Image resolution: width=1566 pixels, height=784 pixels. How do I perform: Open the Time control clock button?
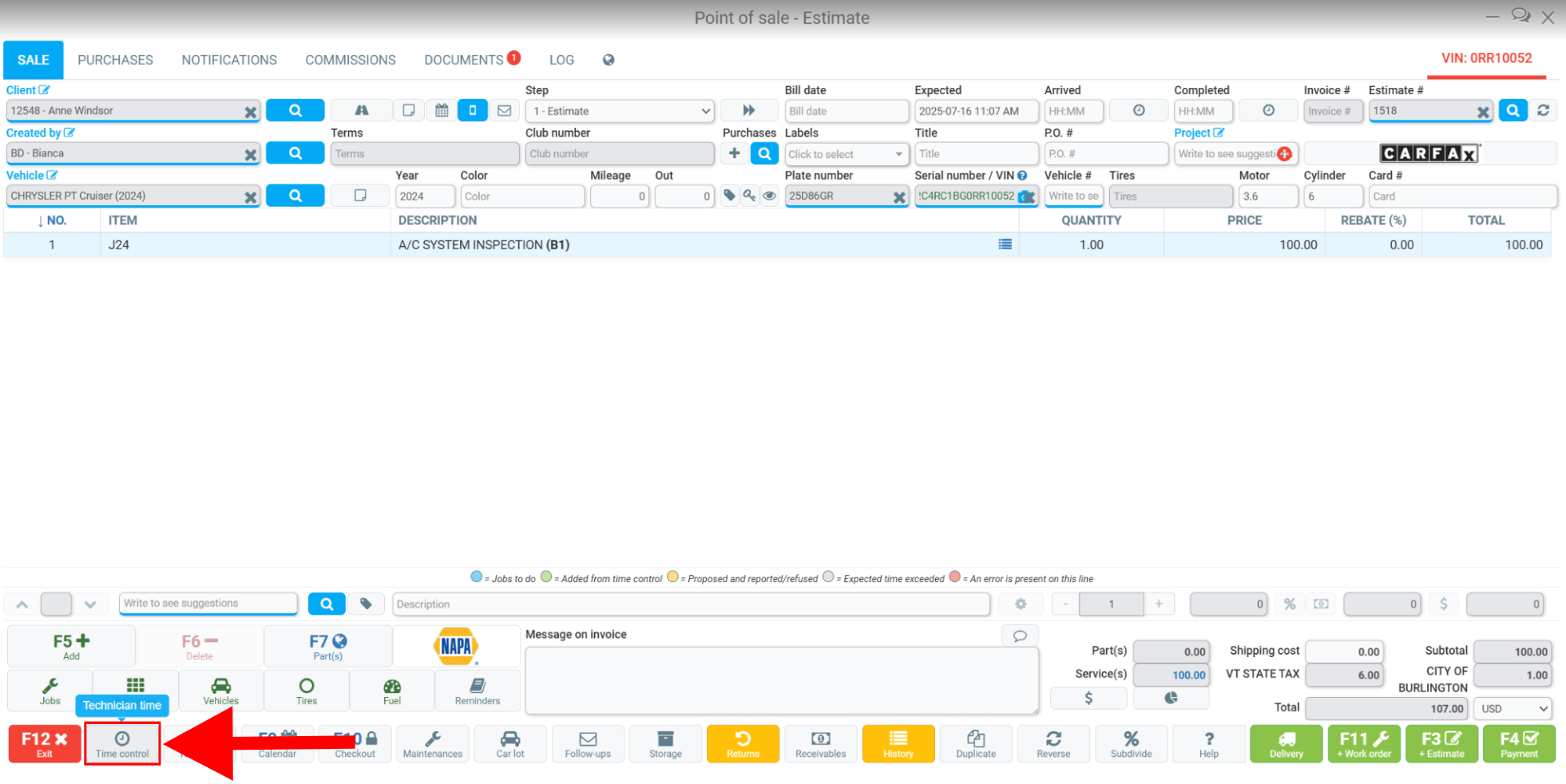[122, 744]
